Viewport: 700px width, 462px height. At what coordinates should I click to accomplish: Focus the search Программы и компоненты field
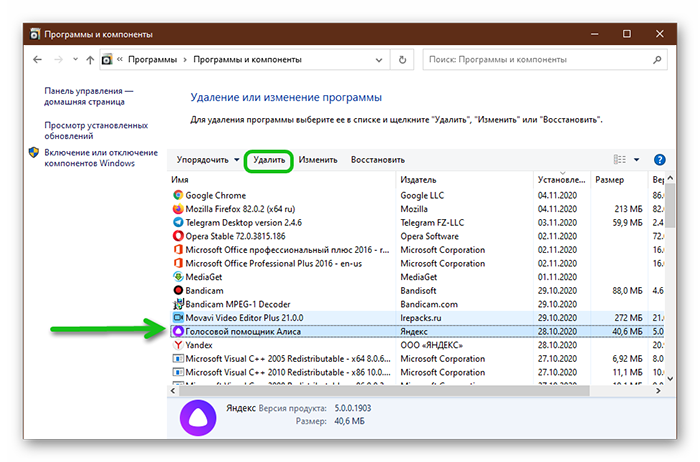(545, 60)
